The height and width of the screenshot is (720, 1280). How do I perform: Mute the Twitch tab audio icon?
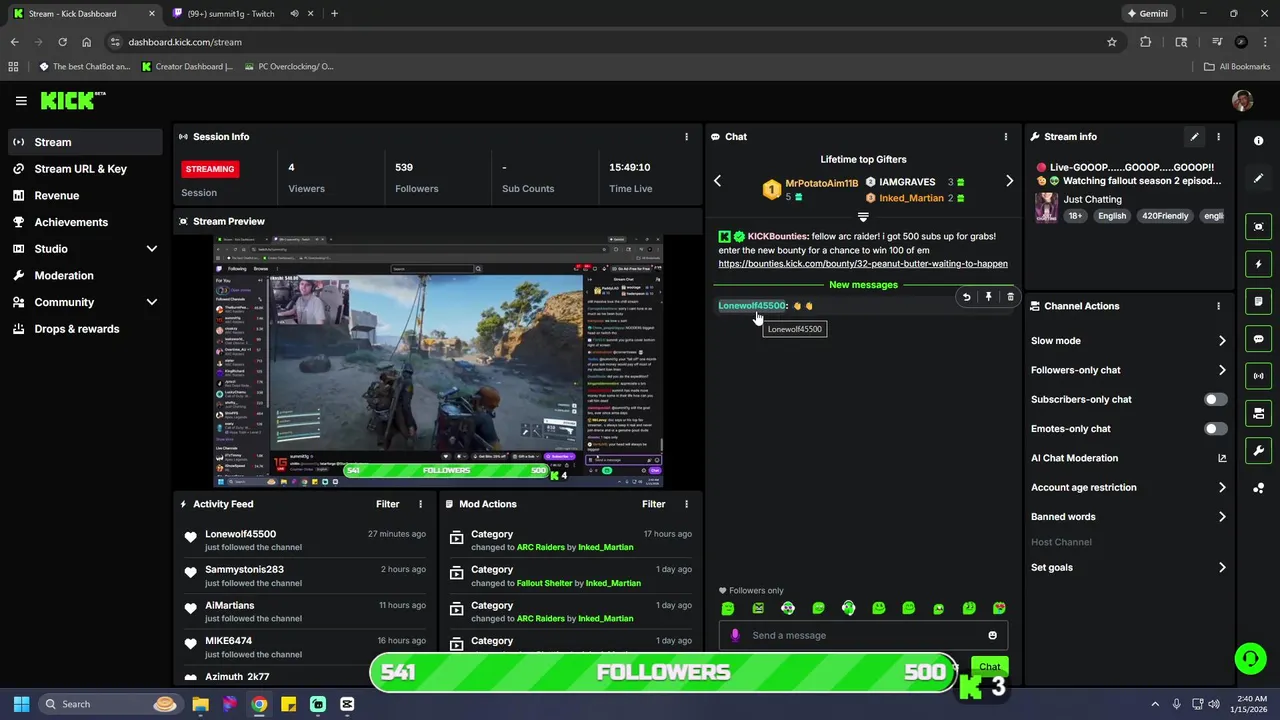[x=294, y=14]
